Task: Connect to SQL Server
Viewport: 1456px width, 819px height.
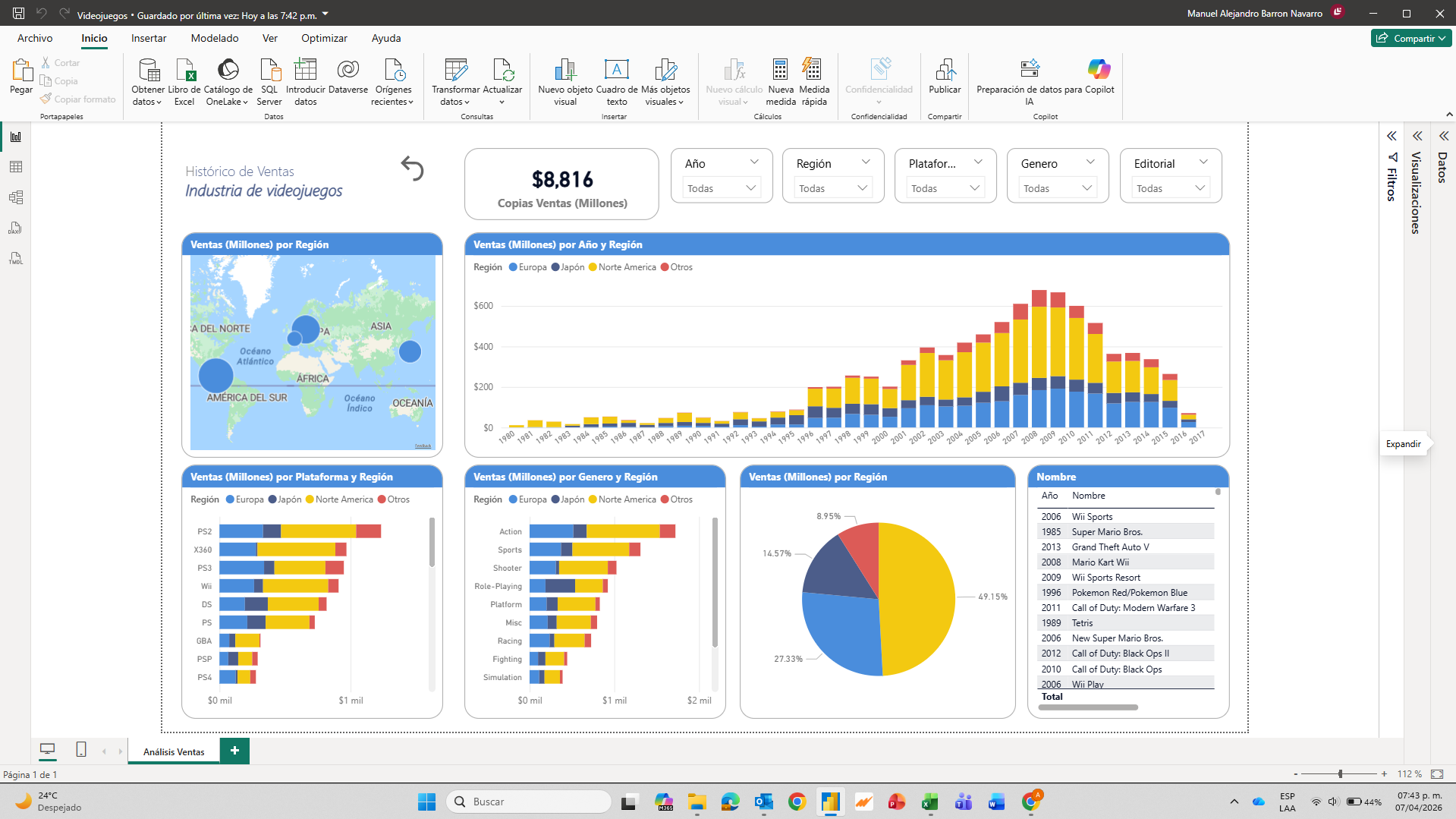Action: tap(269, 82)
